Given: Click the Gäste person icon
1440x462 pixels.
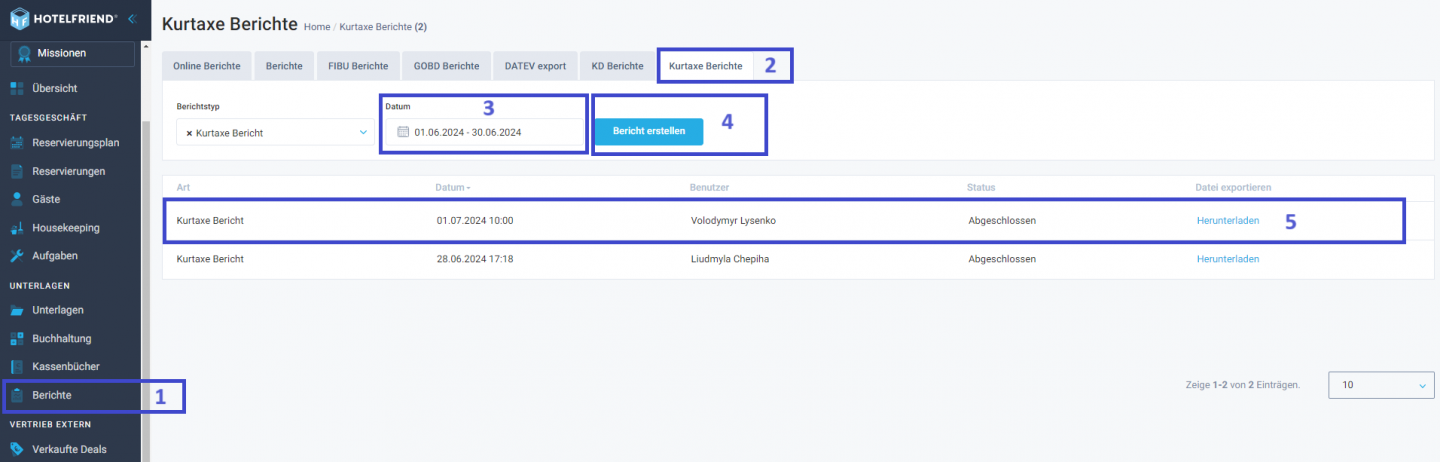Looking at the screenshot, I should click(17, 199).
